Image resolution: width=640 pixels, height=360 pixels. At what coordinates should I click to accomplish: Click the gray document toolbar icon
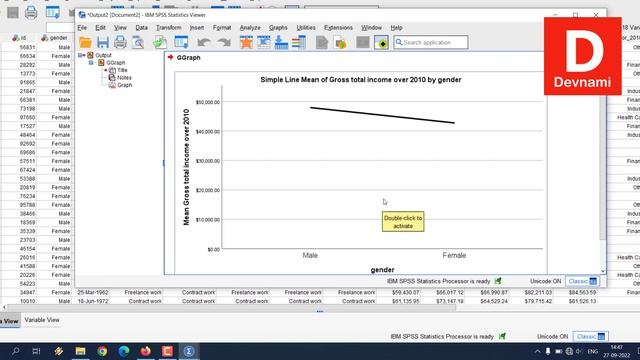(x=322, y=42)
